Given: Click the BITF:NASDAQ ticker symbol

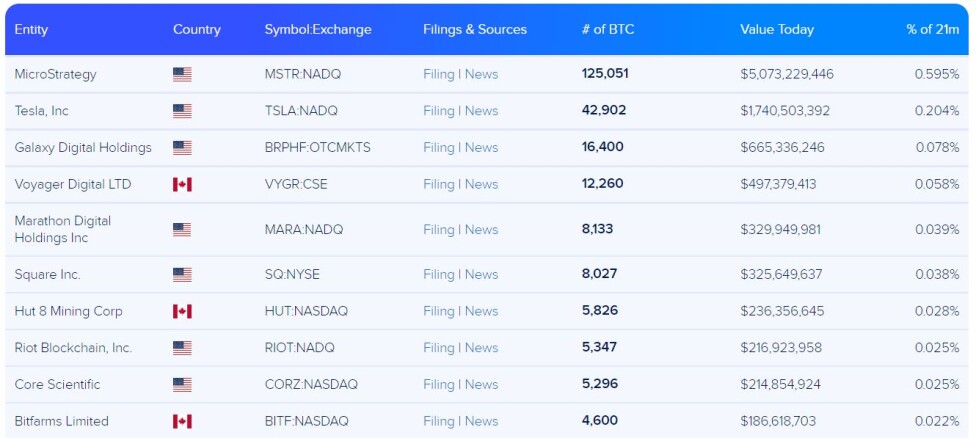Looking at the screenshot, I should click(306, 421).
